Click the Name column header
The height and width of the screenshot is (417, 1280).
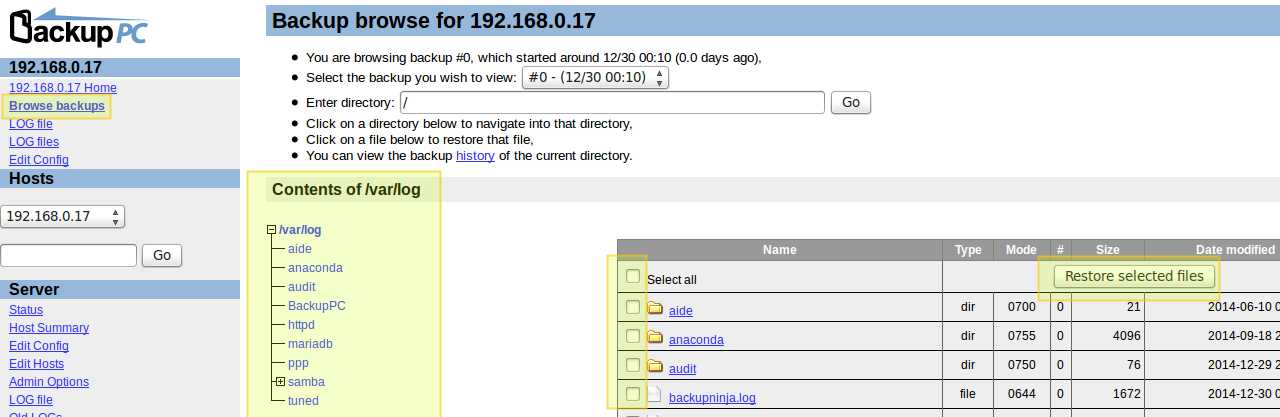pyautogui.click(x=780, y=250)
